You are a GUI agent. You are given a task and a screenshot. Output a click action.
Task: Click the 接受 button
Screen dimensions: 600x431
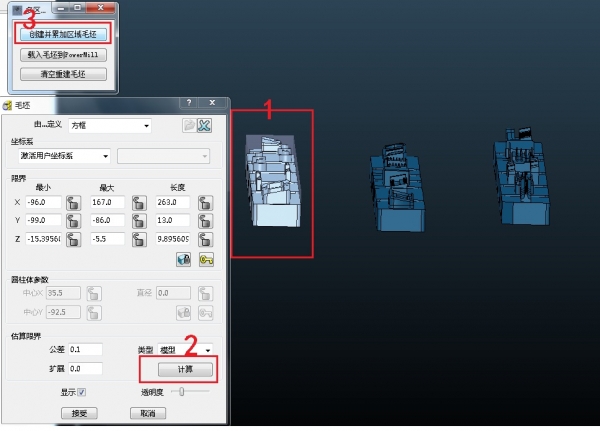[x=79, y=413]
